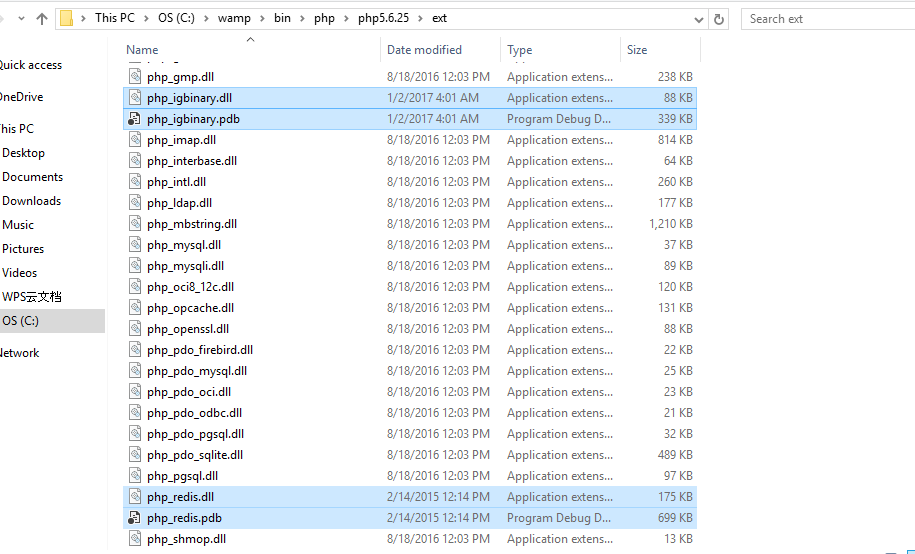Click the php_intl.dll file icon
The width and height of the screenshot is (915, 554).
click(135, 182)
